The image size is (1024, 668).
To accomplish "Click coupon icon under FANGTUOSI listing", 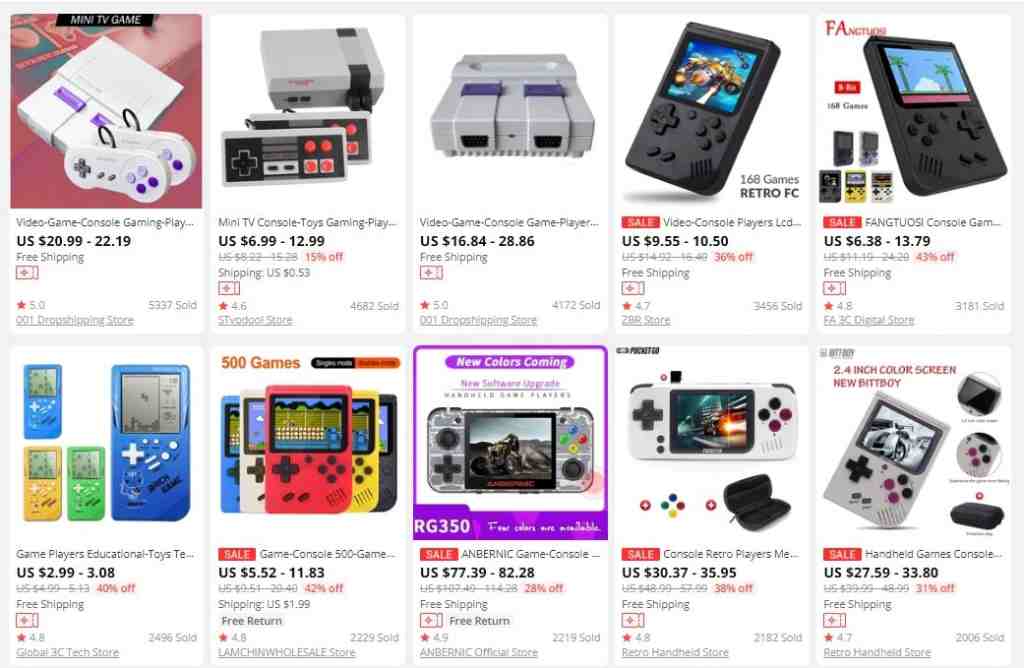I will (x=834, y=288).
